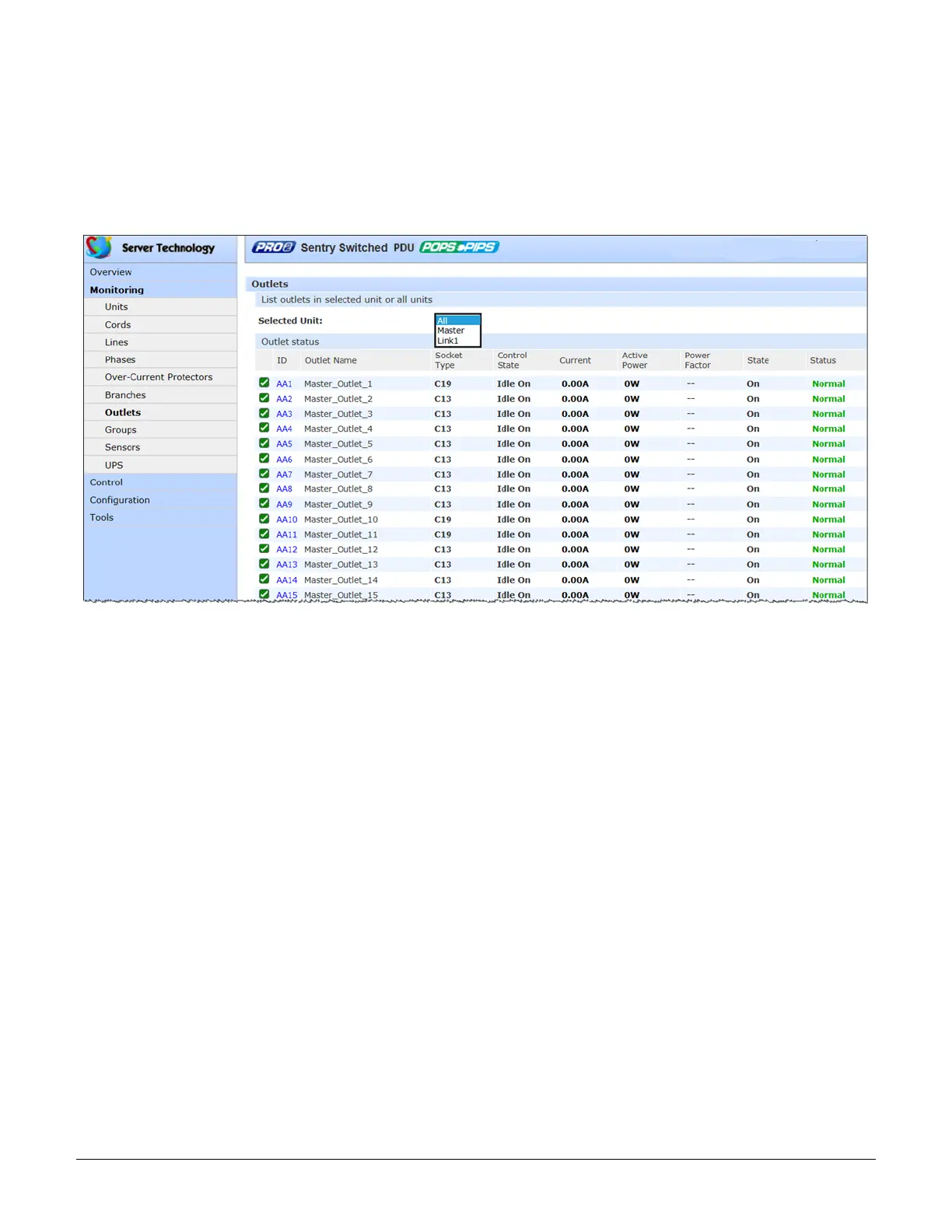Follow the AA5 outlet ID link

pyautogui.click(x=284, y=444)
